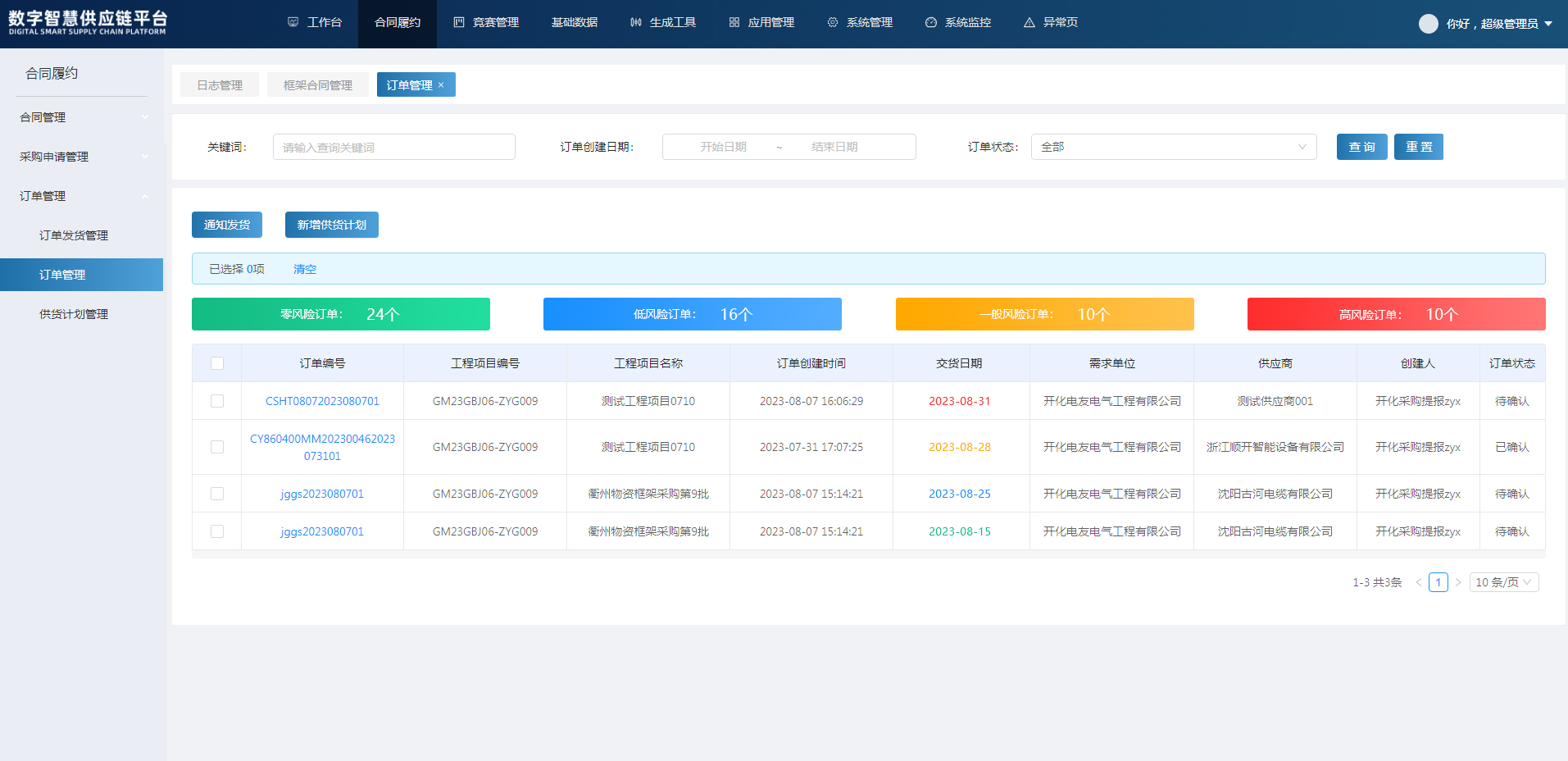Collapse the 订单管理 sidebar group
This screenshot has height=761, width=1568.
(x=82, y=196)
